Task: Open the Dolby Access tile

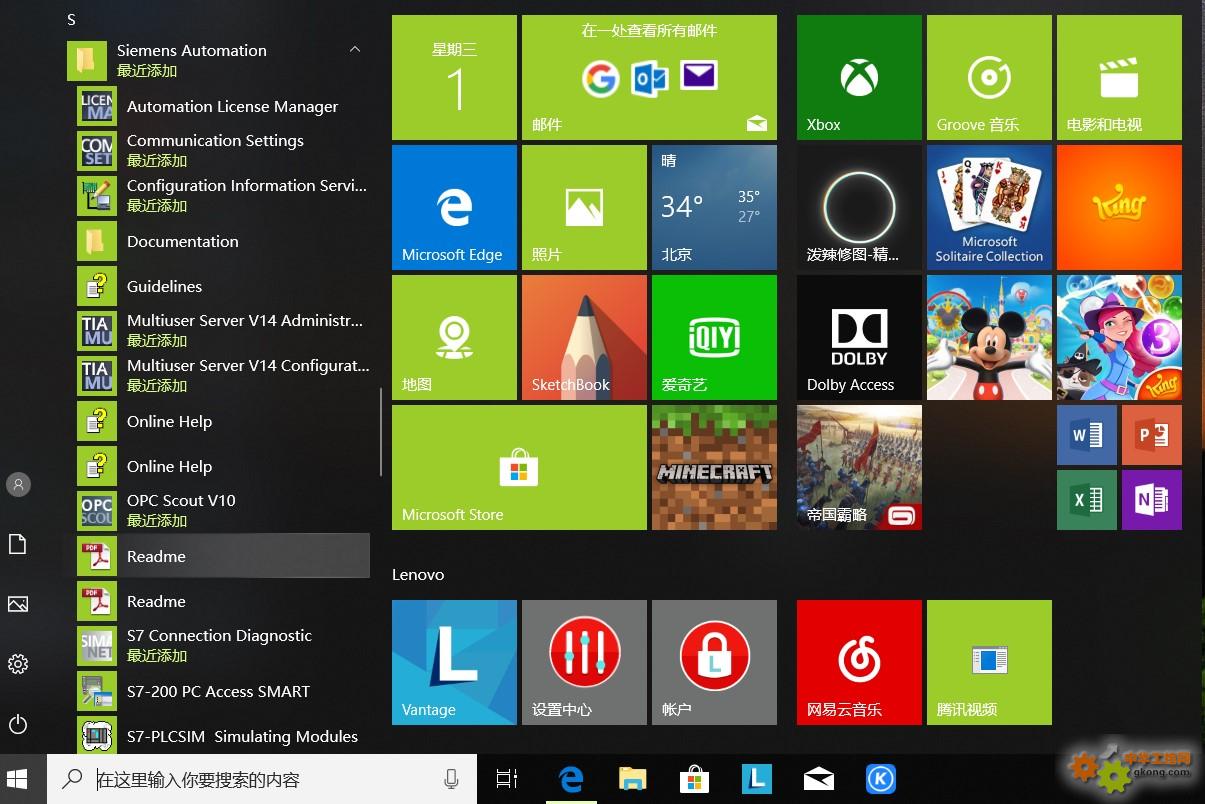Action: coord(859,337)
